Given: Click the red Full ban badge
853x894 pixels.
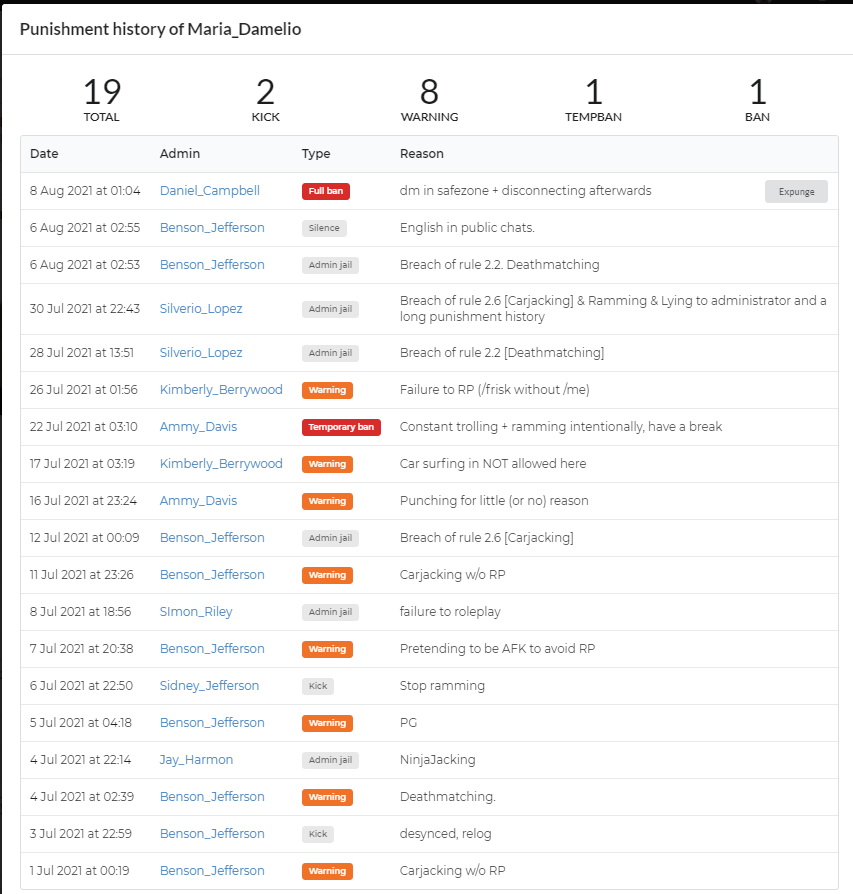Looking at the screenshot, I should point(326,191).
